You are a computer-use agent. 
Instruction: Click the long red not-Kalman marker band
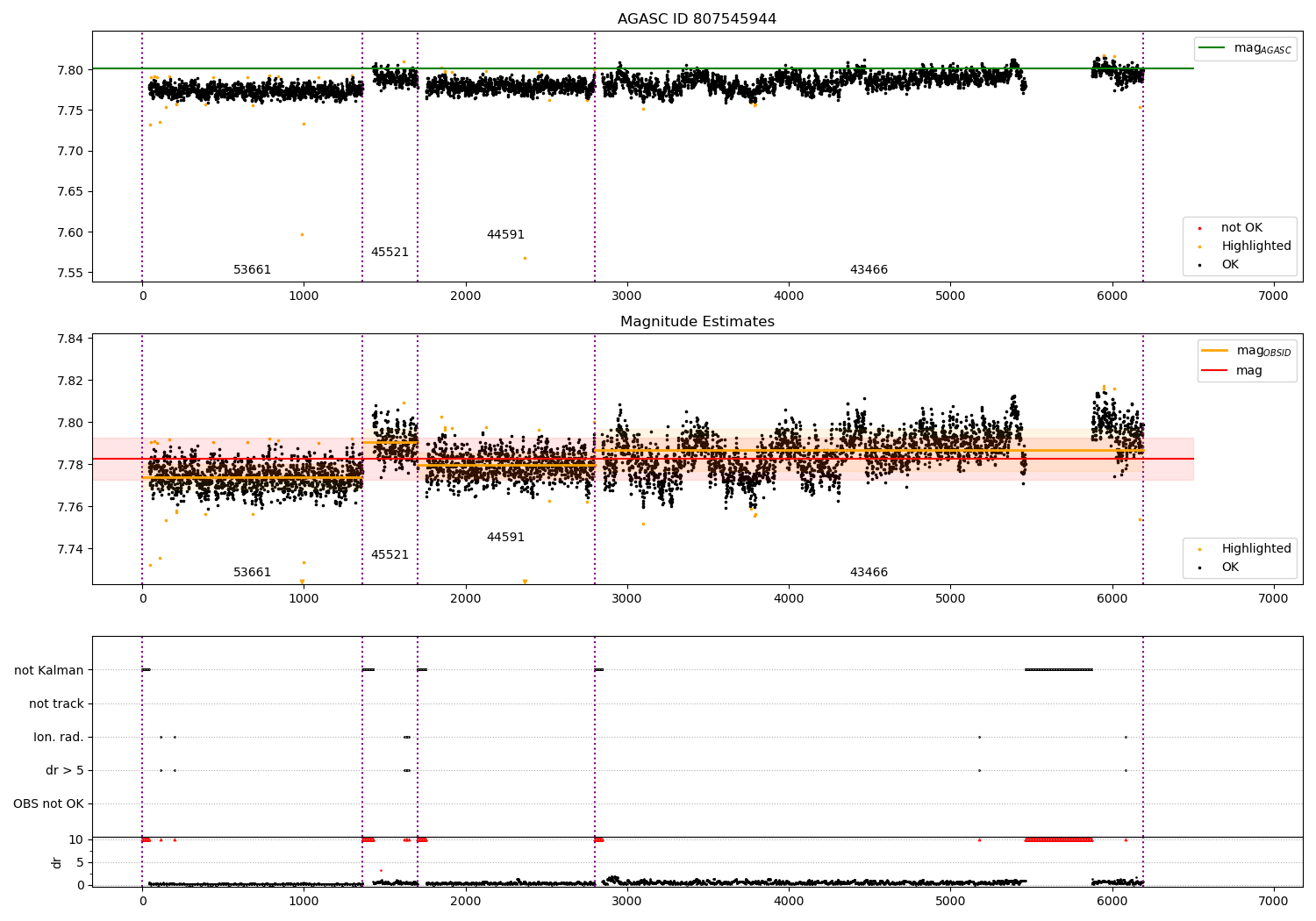pos(1059,840)
